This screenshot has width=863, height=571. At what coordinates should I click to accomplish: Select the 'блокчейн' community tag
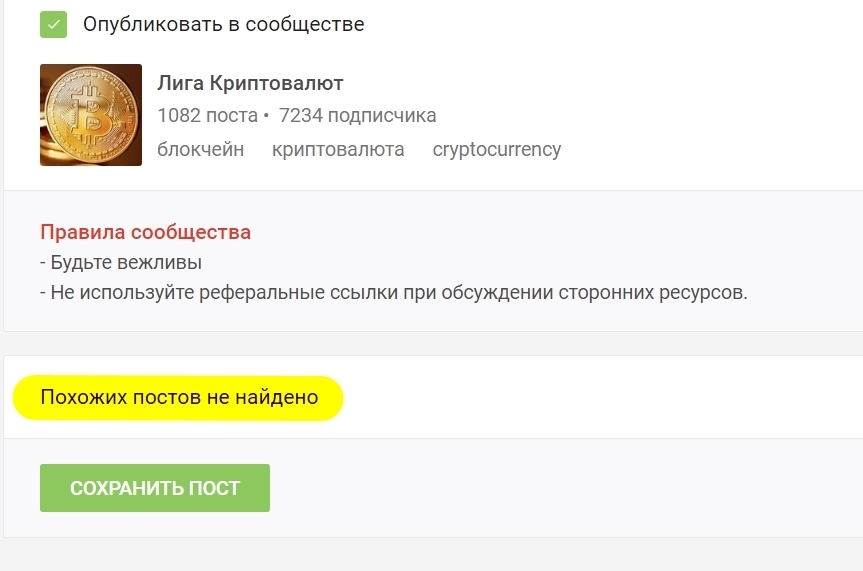coord(200,150)
